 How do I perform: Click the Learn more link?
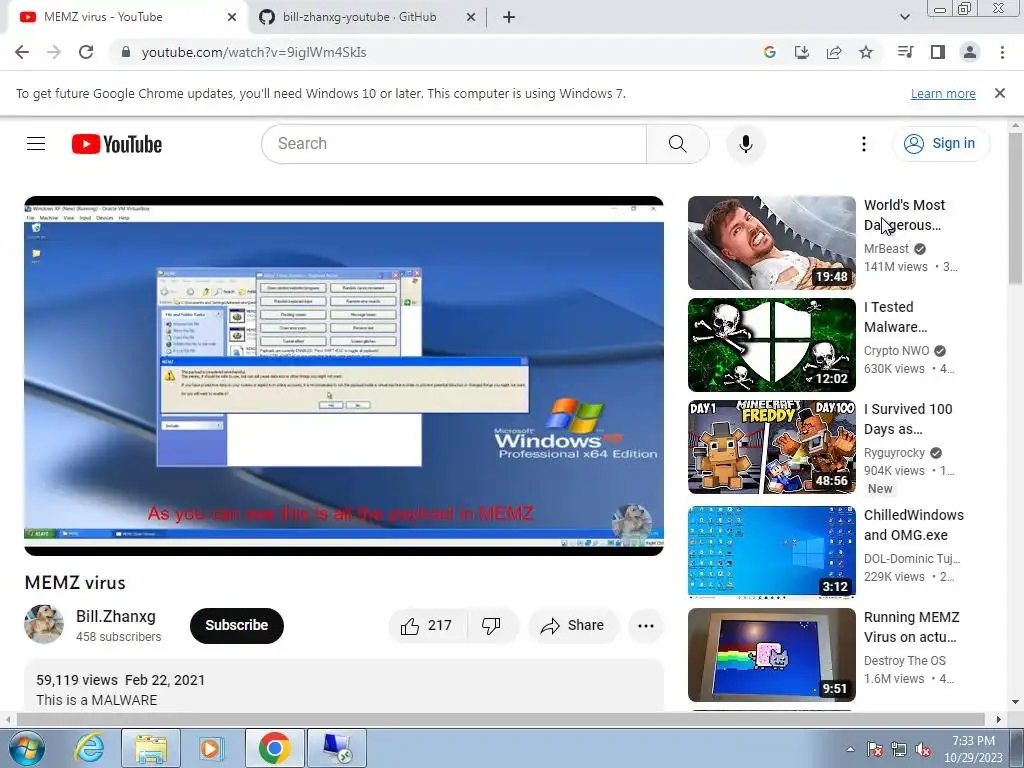(943, 93)
